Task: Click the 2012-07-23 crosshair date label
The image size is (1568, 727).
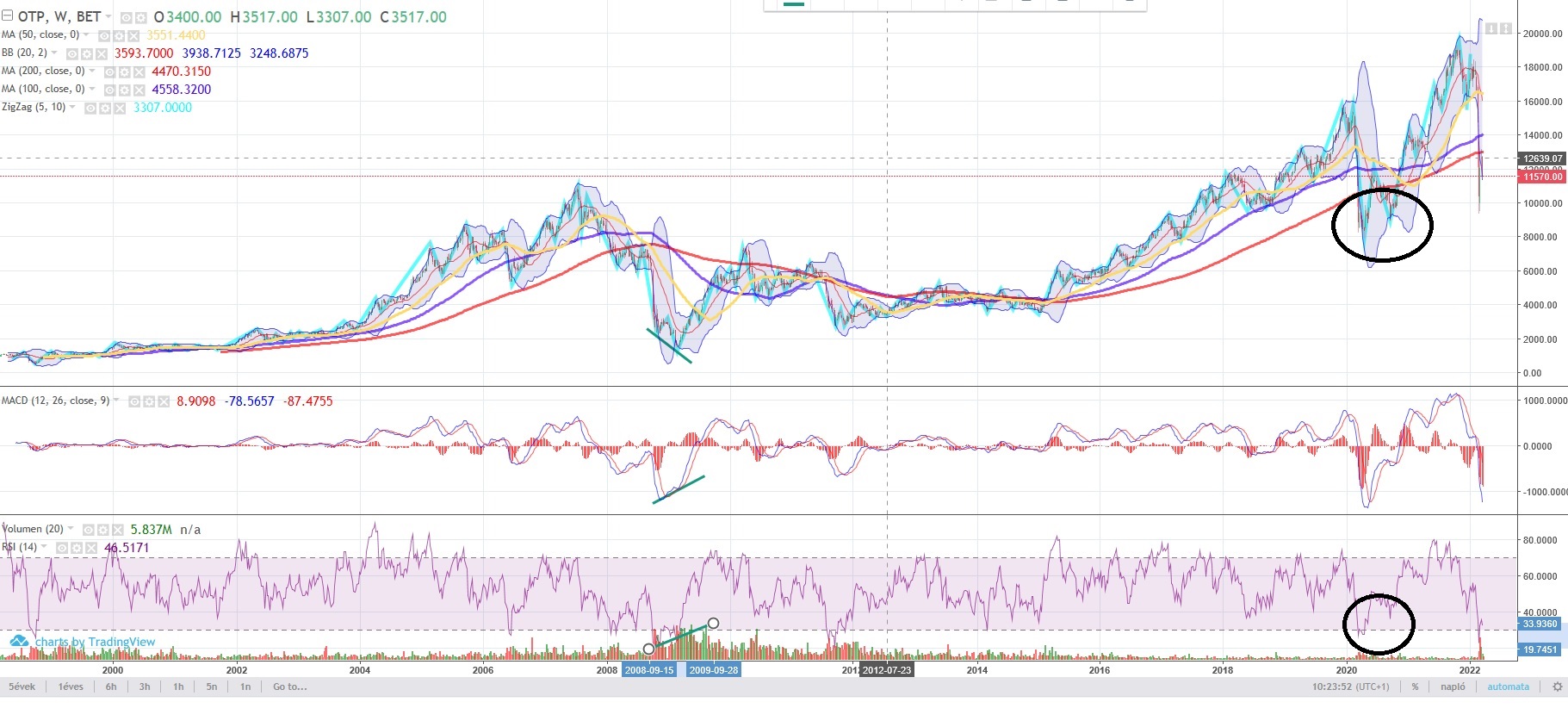Action: click(887, 669)
